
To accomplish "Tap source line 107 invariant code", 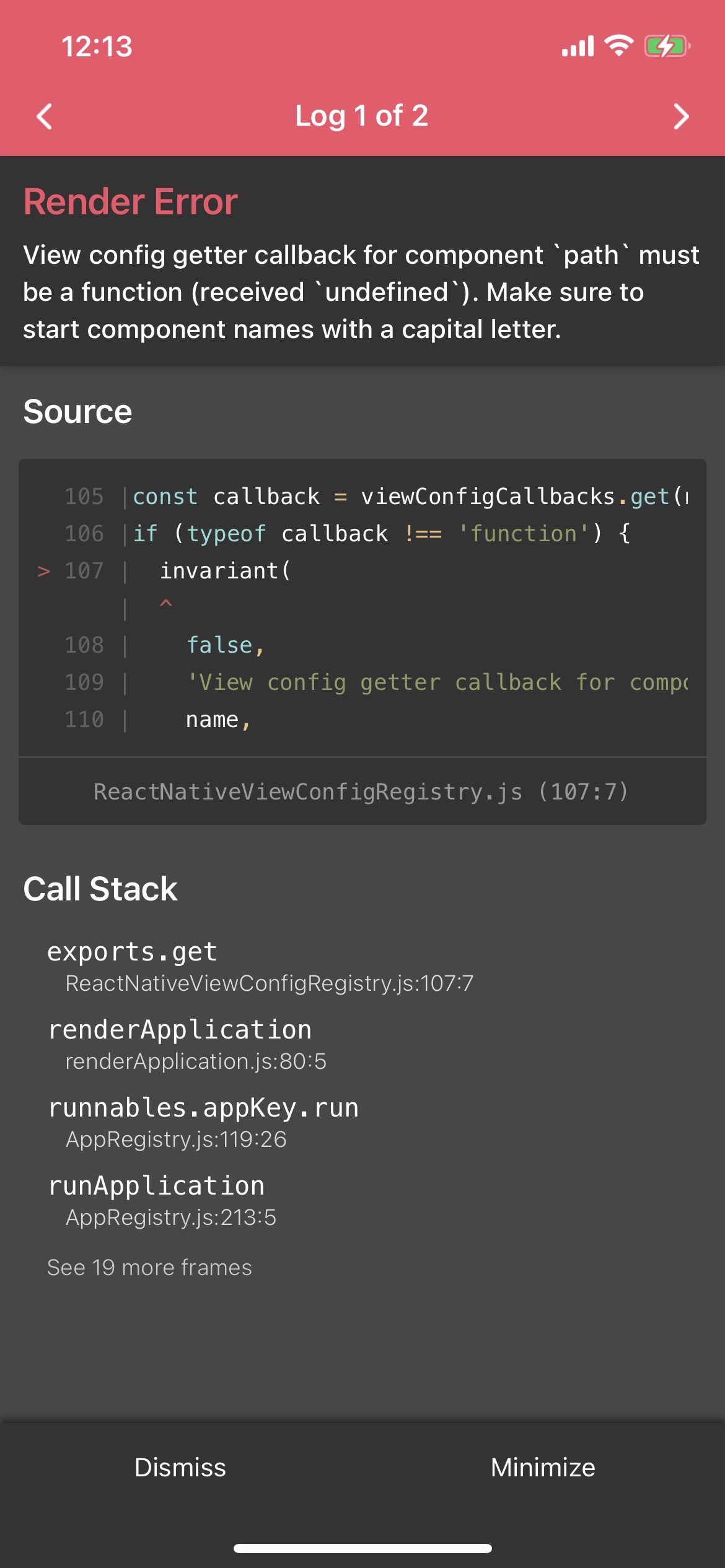I will [x=224, y=570].
